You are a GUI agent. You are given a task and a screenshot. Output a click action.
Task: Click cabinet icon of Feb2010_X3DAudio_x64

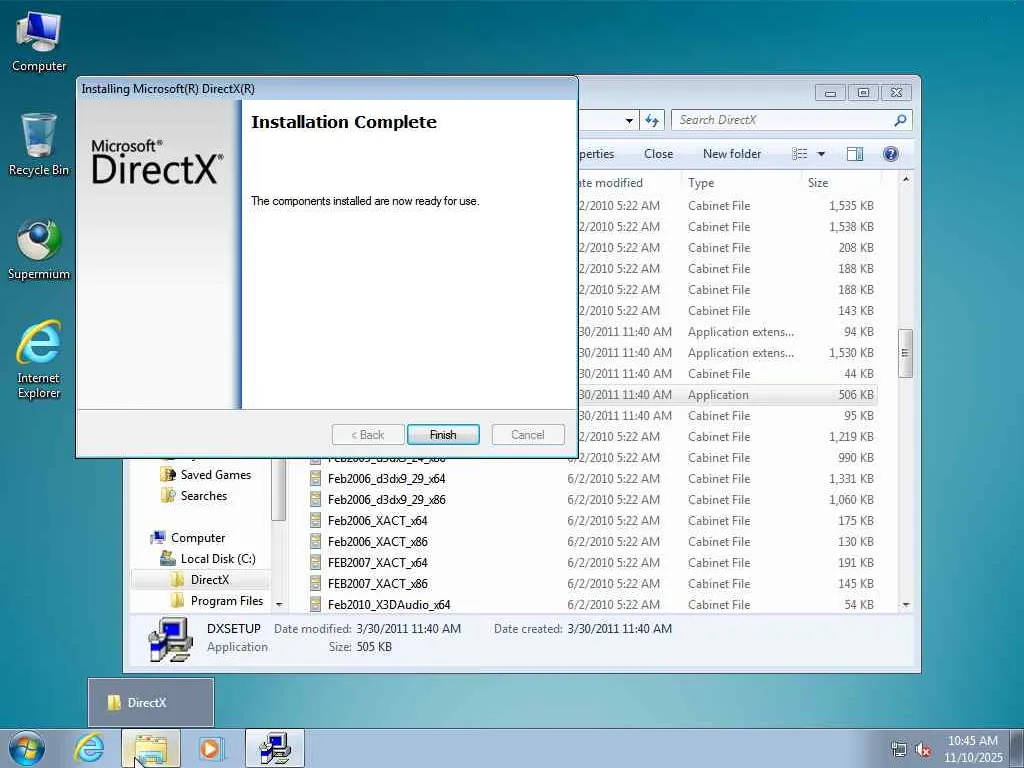click(x=315, y=604)
